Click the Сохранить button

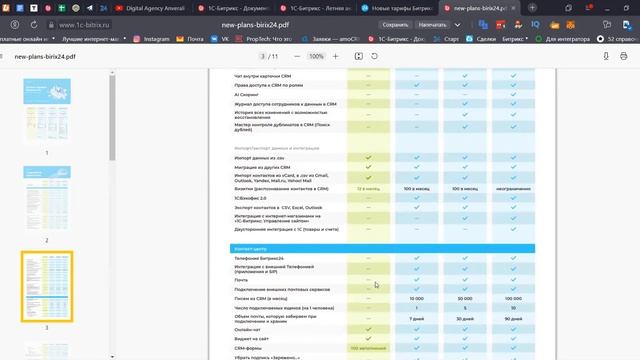[x=395, y=25]
